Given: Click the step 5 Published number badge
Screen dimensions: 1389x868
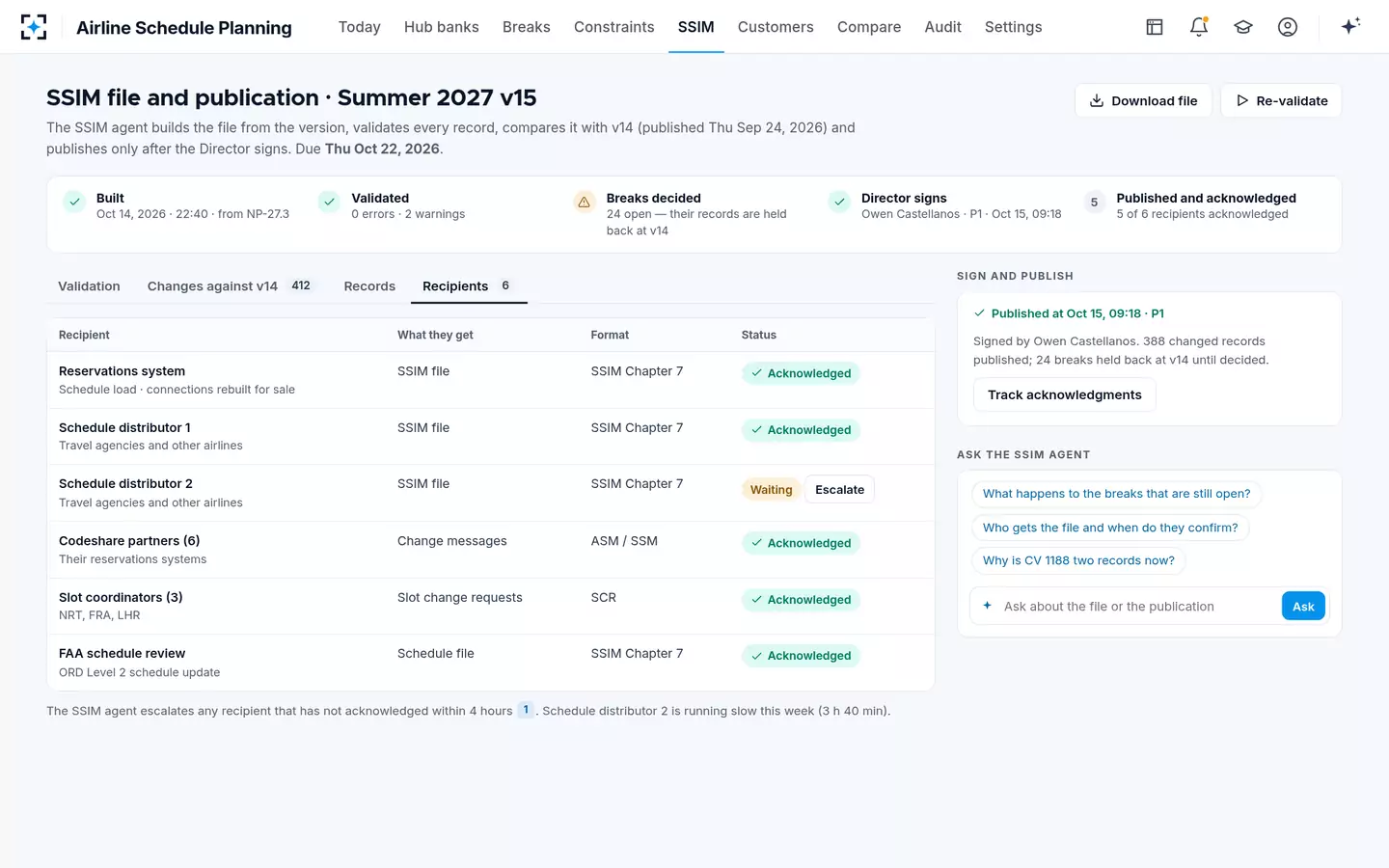Looking at the screenshot, I should 1094,203.
